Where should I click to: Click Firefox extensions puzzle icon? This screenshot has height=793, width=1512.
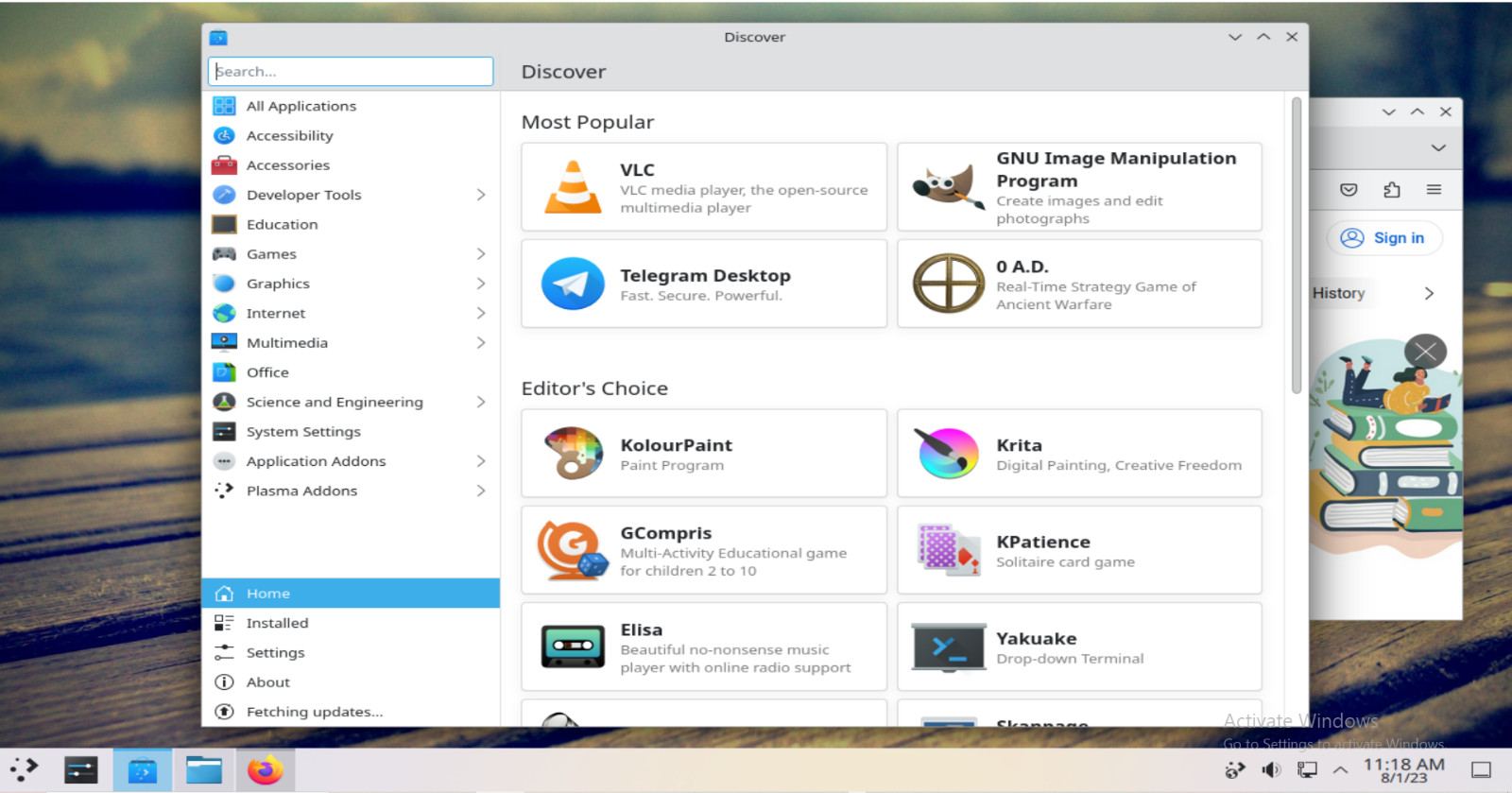[1392, 190]
